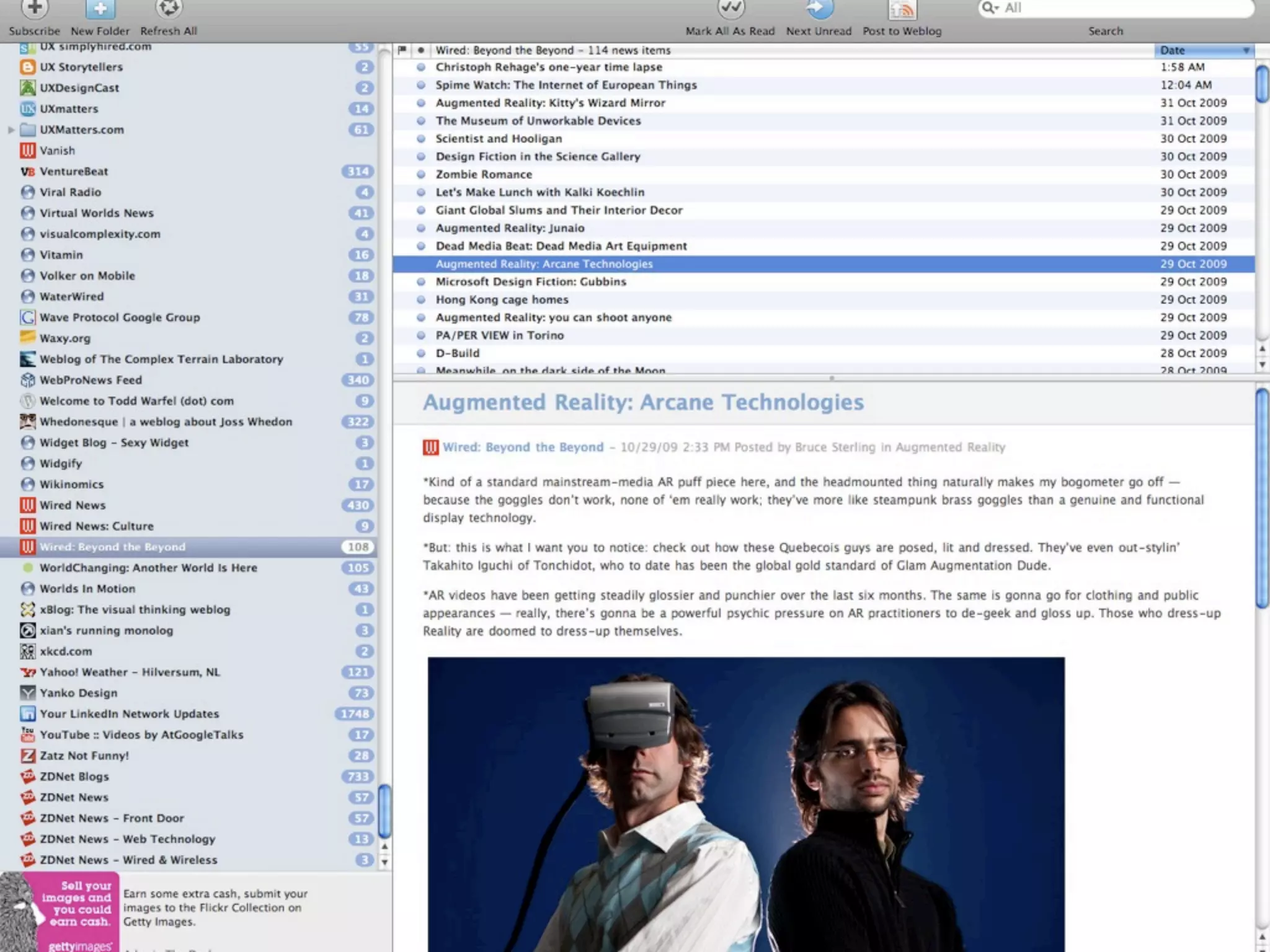Click the flag column header icon
Viewport: 1270px width, 952px height.
(402, 50)
